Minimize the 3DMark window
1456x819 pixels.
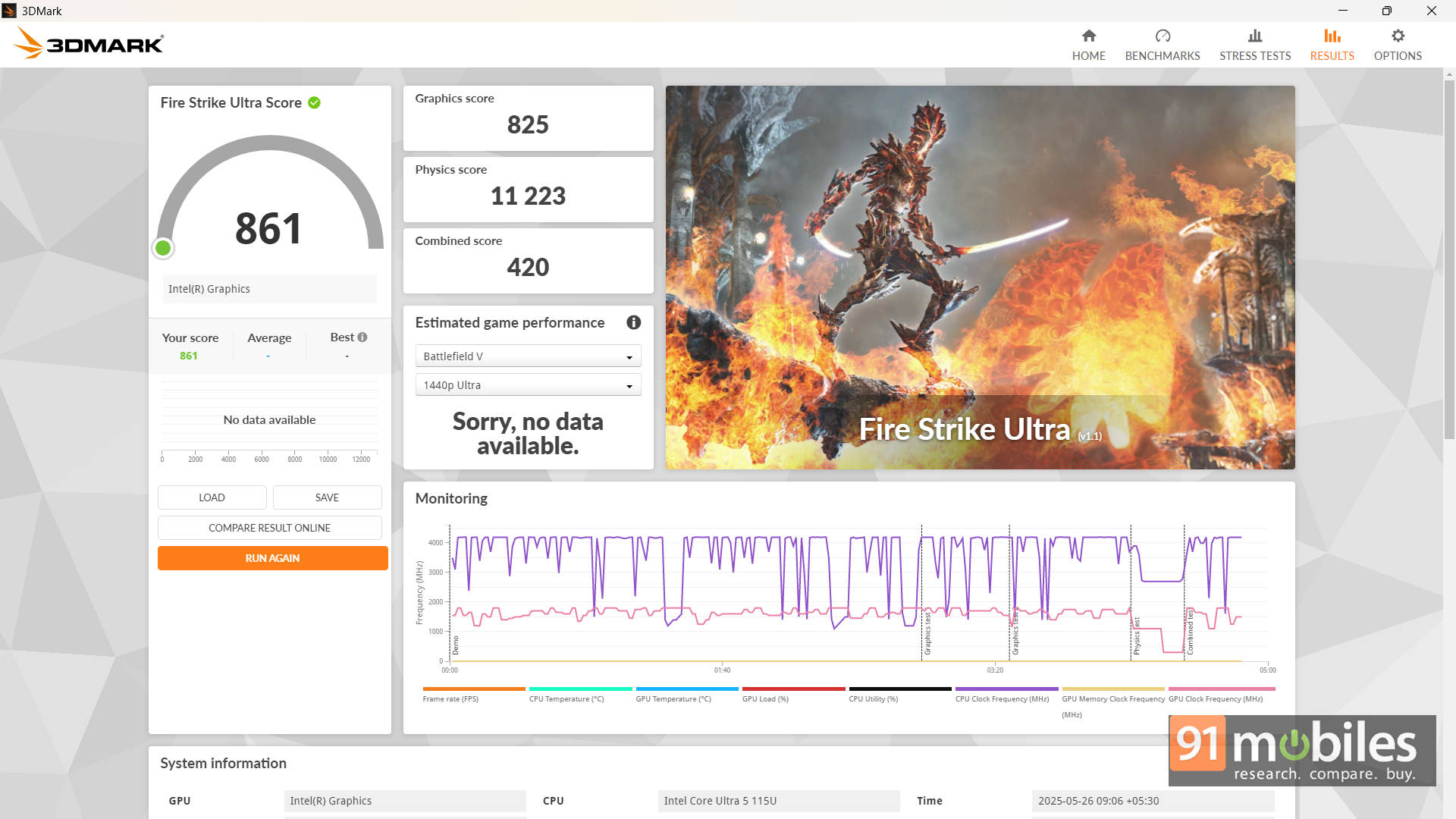(1342, 11)
